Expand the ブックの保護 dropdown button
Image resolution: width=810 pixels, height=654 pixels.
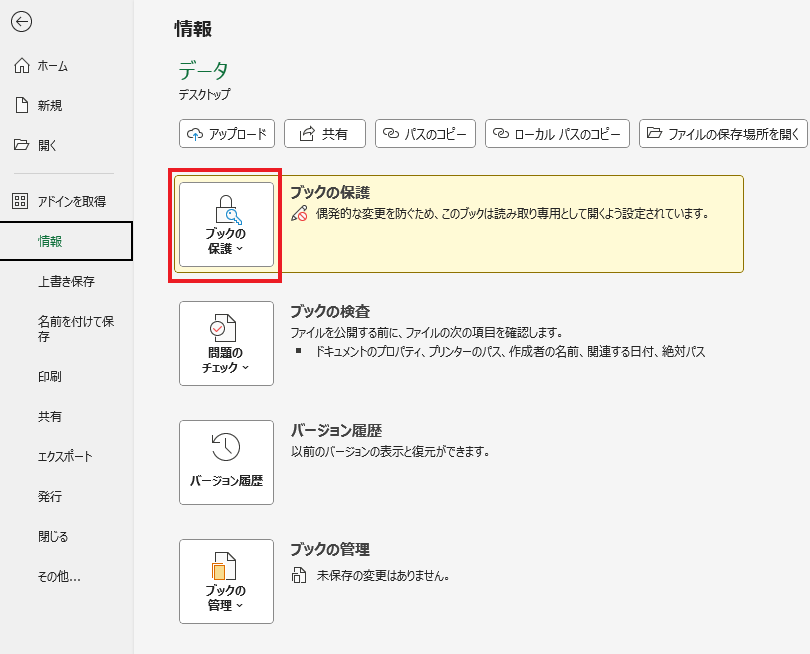[x=226, y=224]
